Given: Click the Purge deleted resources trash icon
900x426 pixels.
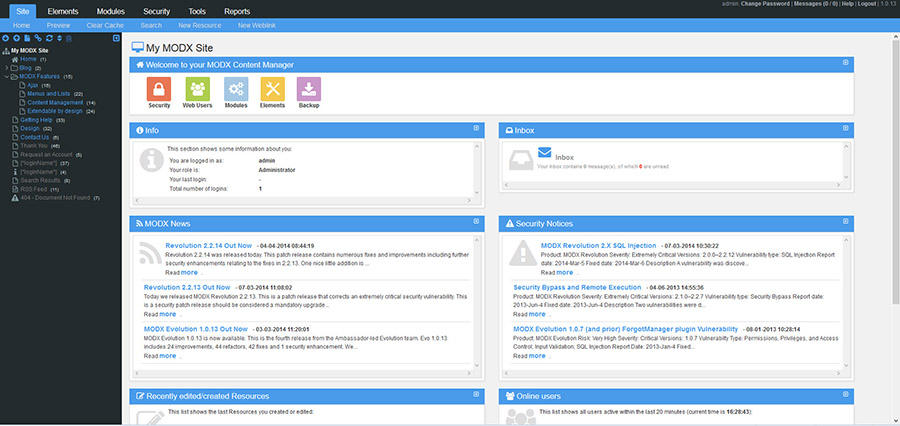Looking at the screenshot, I should coord(68,38).
